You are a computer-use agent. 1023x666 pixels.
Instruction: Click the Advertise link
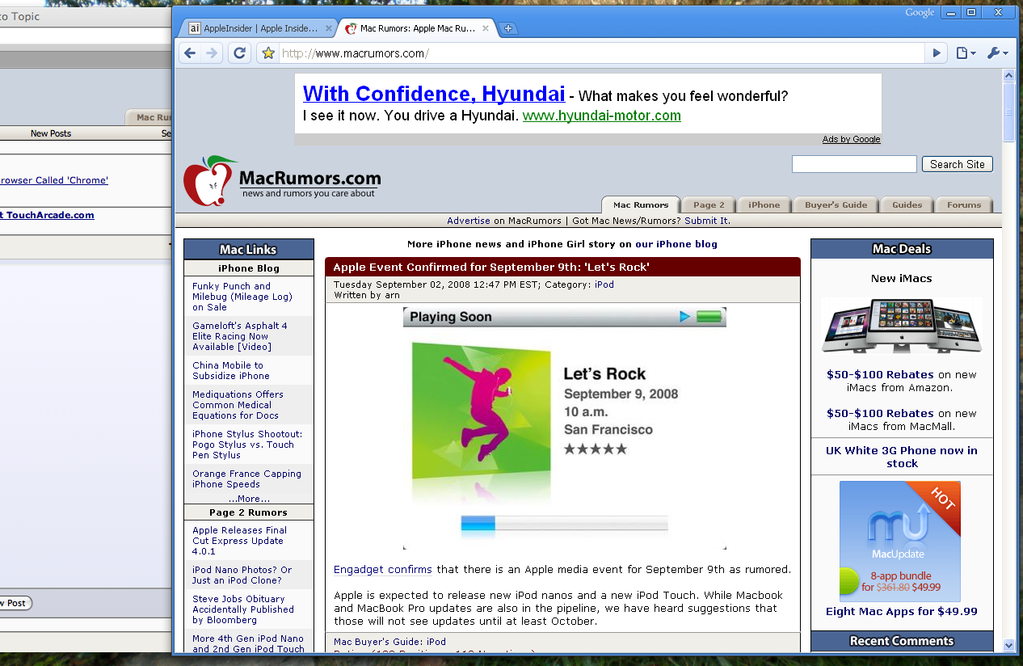(468, 221)
